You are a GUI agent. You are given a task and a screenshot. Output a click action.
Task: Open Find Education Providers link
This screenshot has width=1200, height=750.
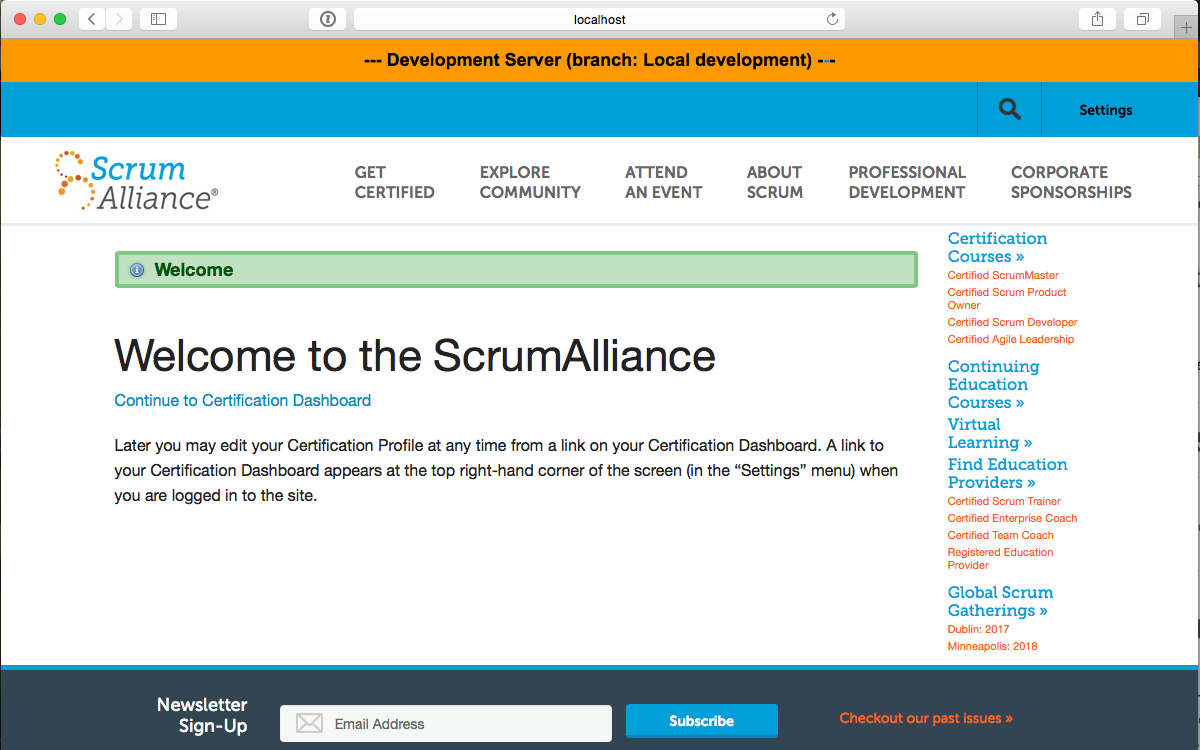[1007, 474]
